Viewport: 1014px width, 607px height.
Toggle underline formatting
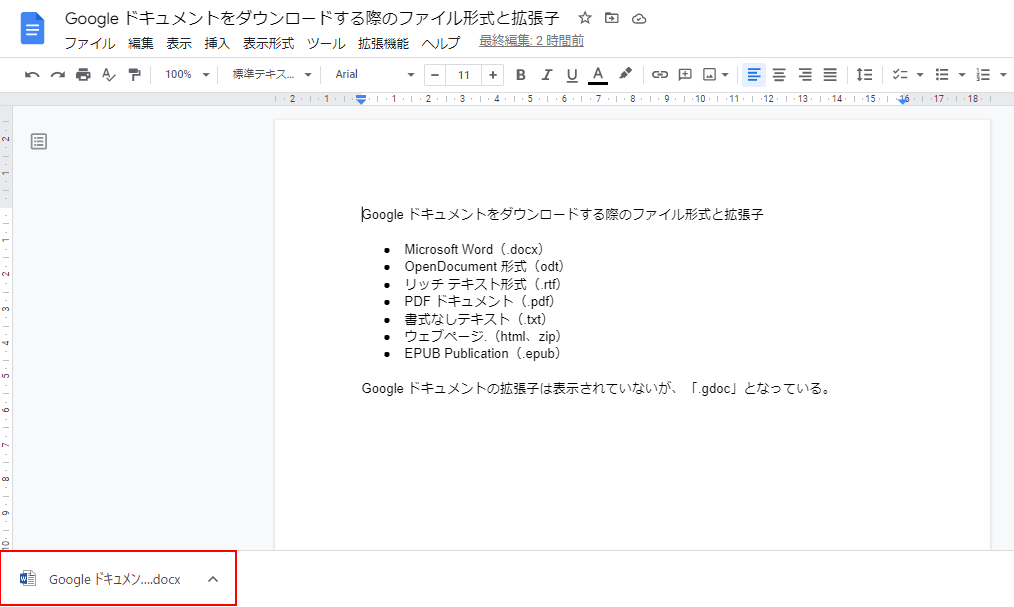[571, 74]
